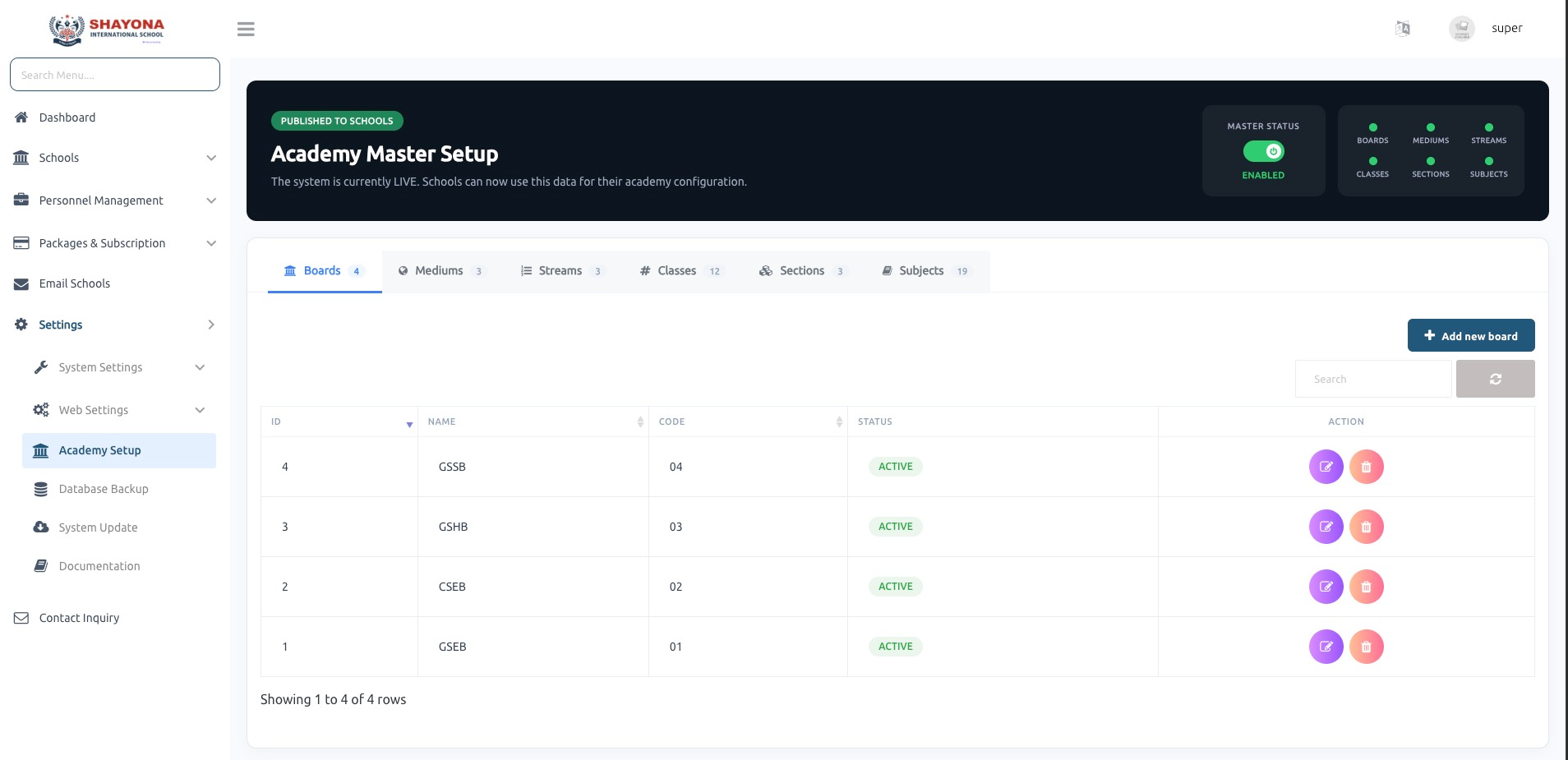1568x760 pixels.
Task: Open Database Backup page
Action: pyautogui.click(x=104, y=489)
